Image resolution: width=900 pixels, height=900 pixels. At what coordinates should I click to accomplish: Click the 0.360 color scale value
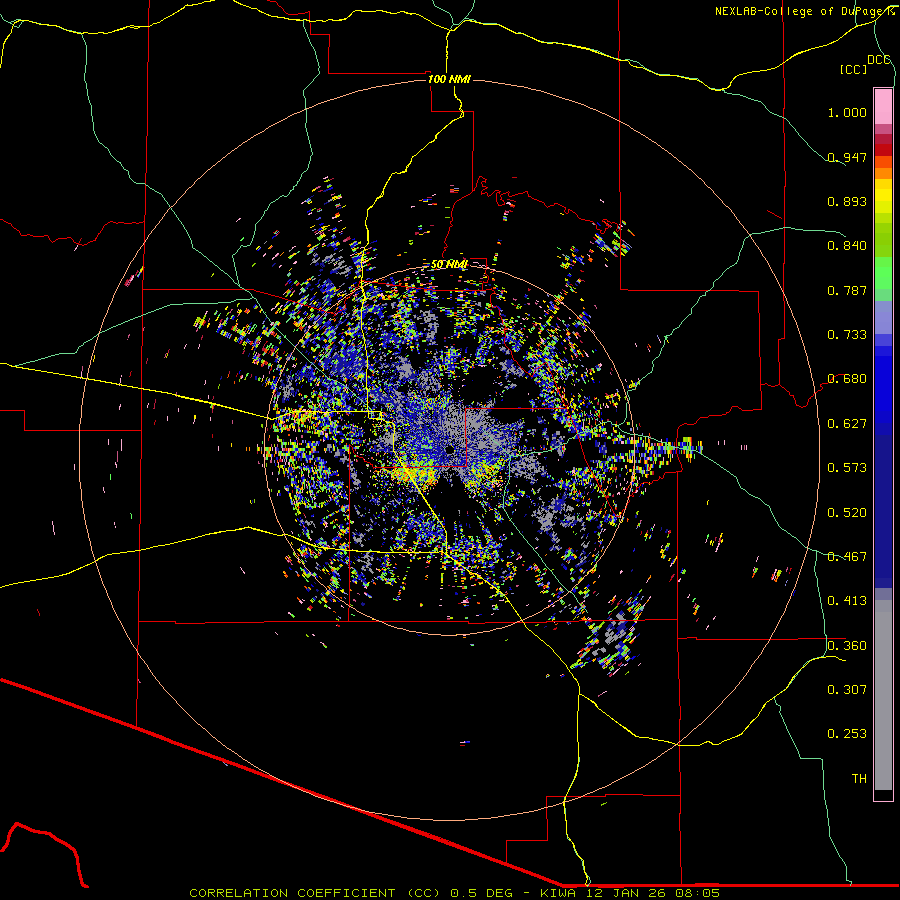(847, 646)
